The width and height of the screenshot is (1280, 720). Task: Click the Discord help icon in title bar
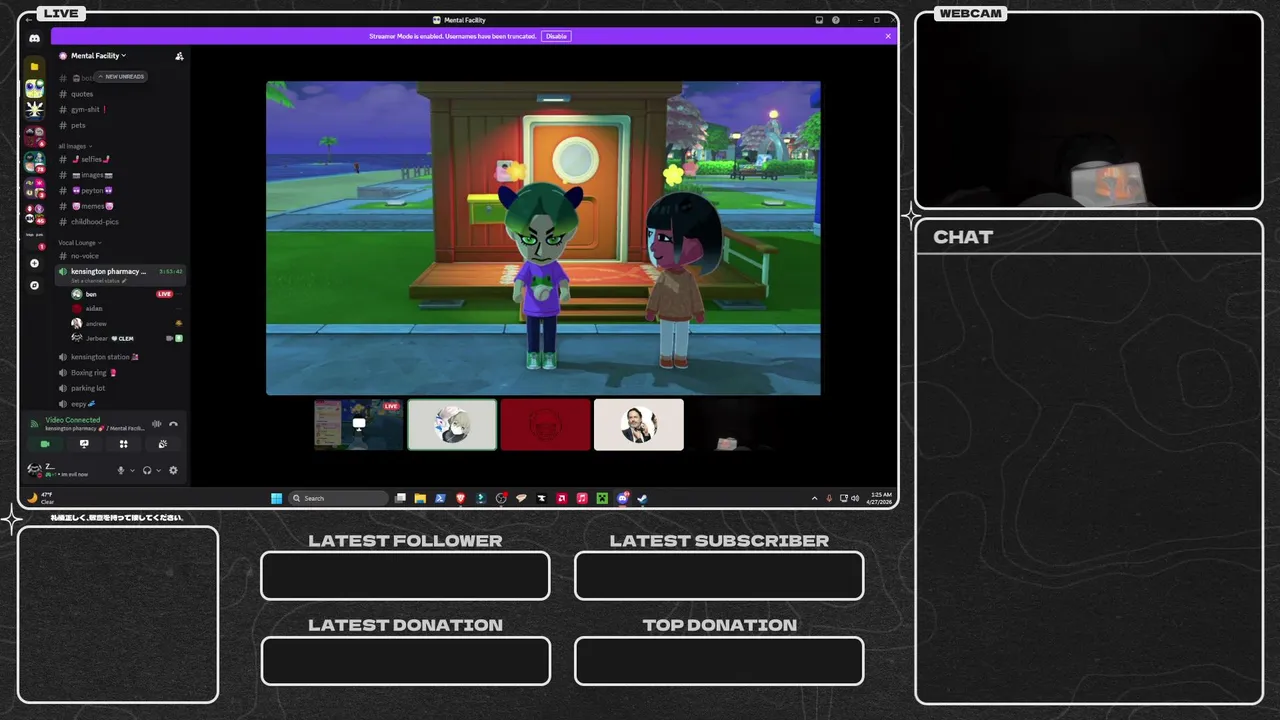pos(836,20)
